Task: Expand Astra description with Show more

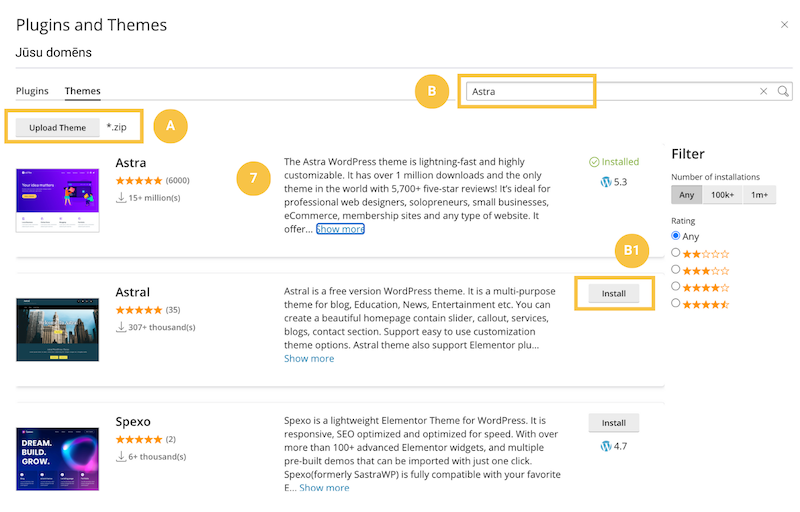Action: [340, 229]
